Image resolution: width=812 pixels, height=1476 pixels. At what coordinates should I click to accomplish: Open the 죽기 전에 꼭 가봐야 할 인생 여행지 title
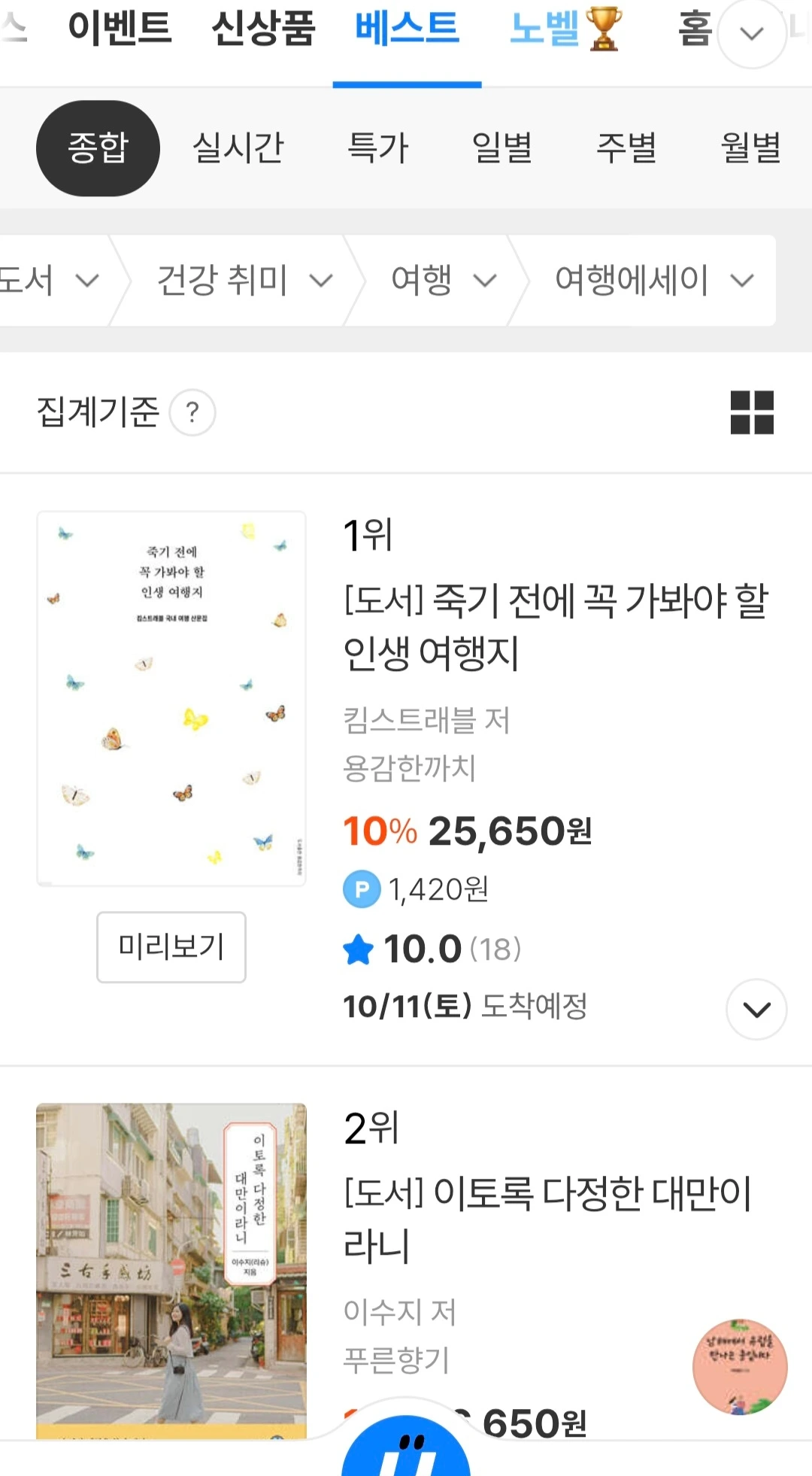[556, 627]
